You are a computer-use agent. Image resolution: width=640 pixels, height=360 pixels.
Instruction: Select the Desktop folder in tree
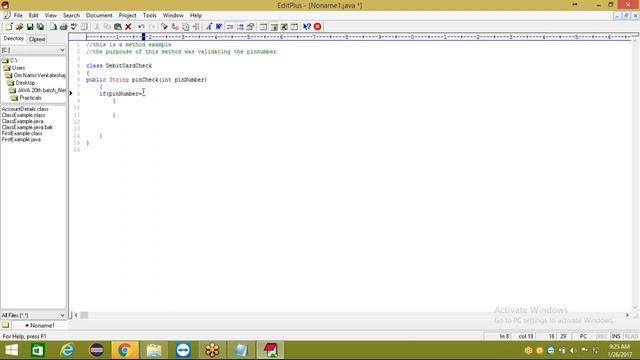coord(25,83)
